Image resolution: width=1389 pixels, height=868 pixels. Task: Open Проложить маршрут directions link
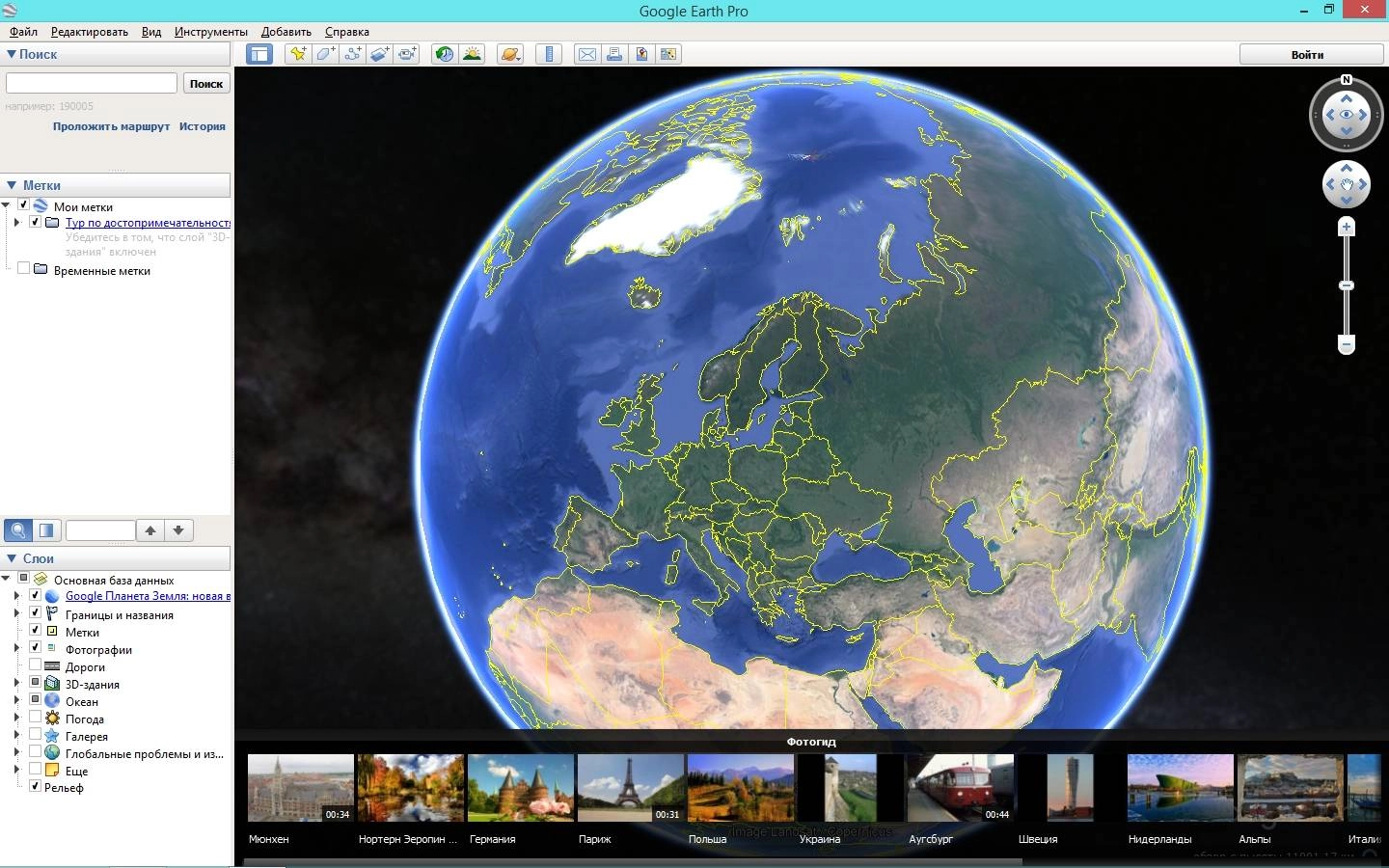point(111,126)
